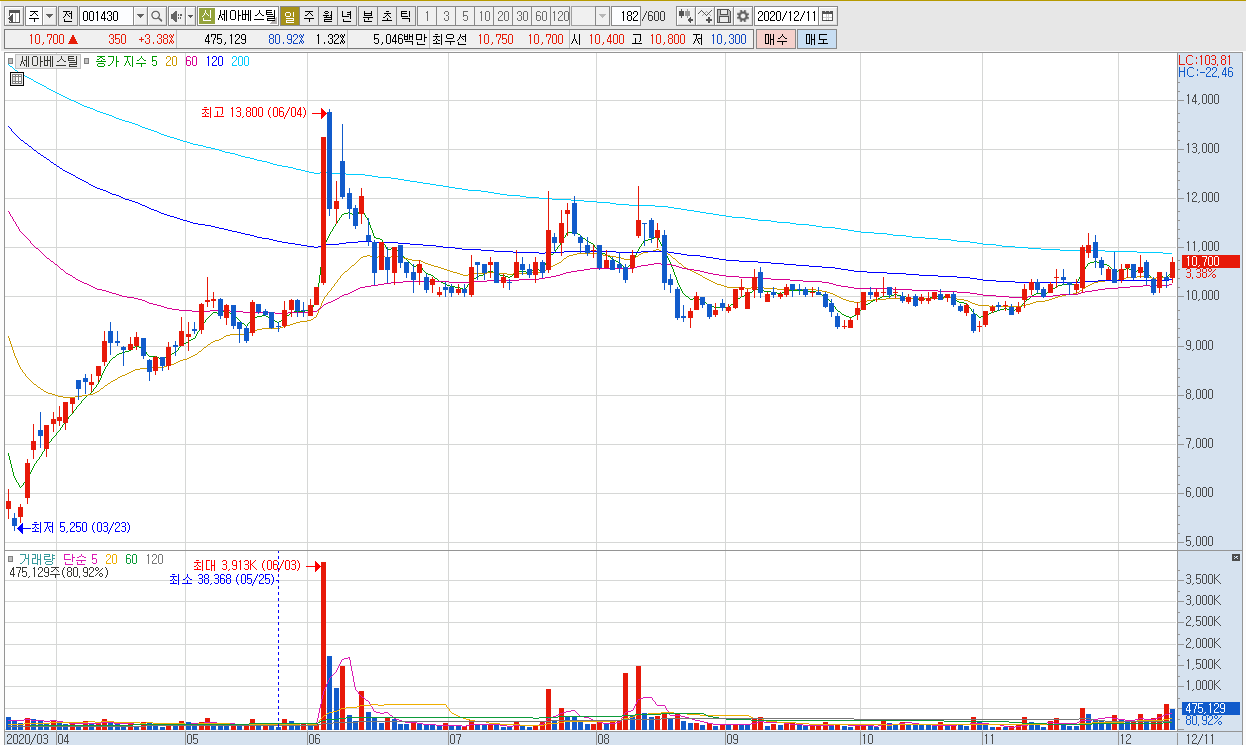Click the 거래량 volume legend label
Image resolution: width=1246 pixels, height=745 pixels.
coord(37,559)
